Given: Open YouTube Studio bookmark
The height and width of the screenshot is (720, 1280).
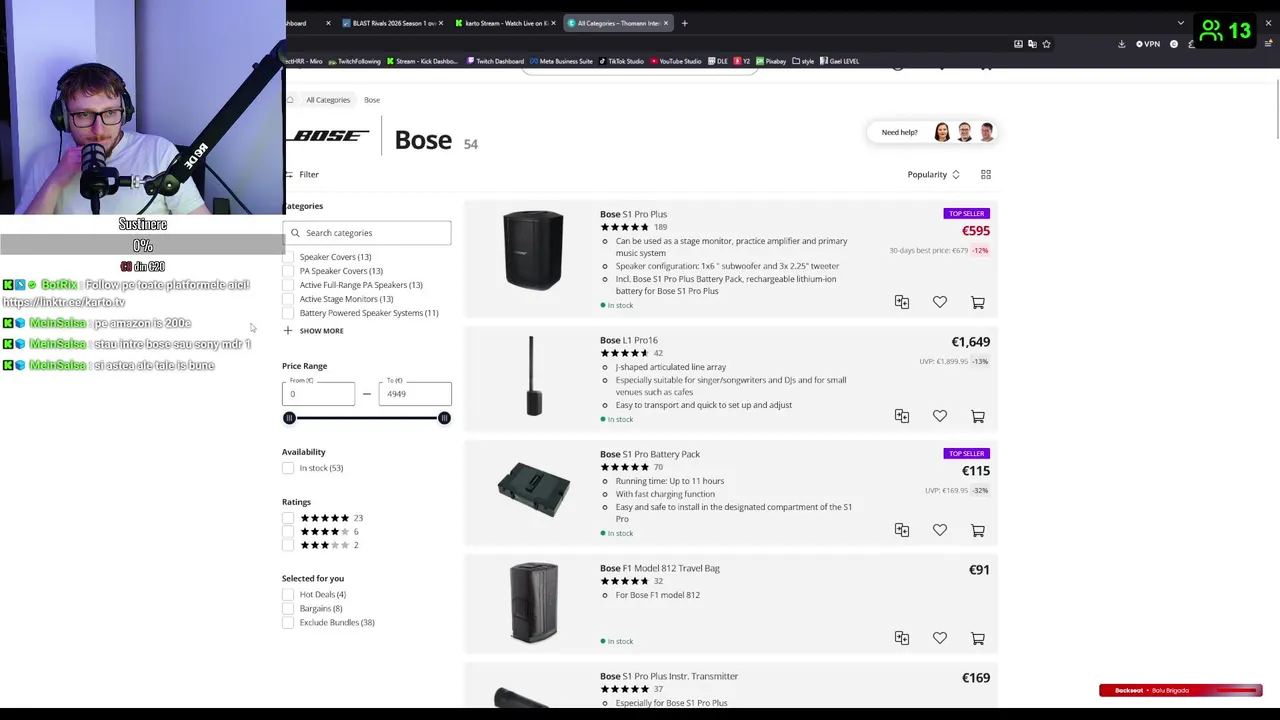Looking at the screenshot, I should [x=675, y=61].
